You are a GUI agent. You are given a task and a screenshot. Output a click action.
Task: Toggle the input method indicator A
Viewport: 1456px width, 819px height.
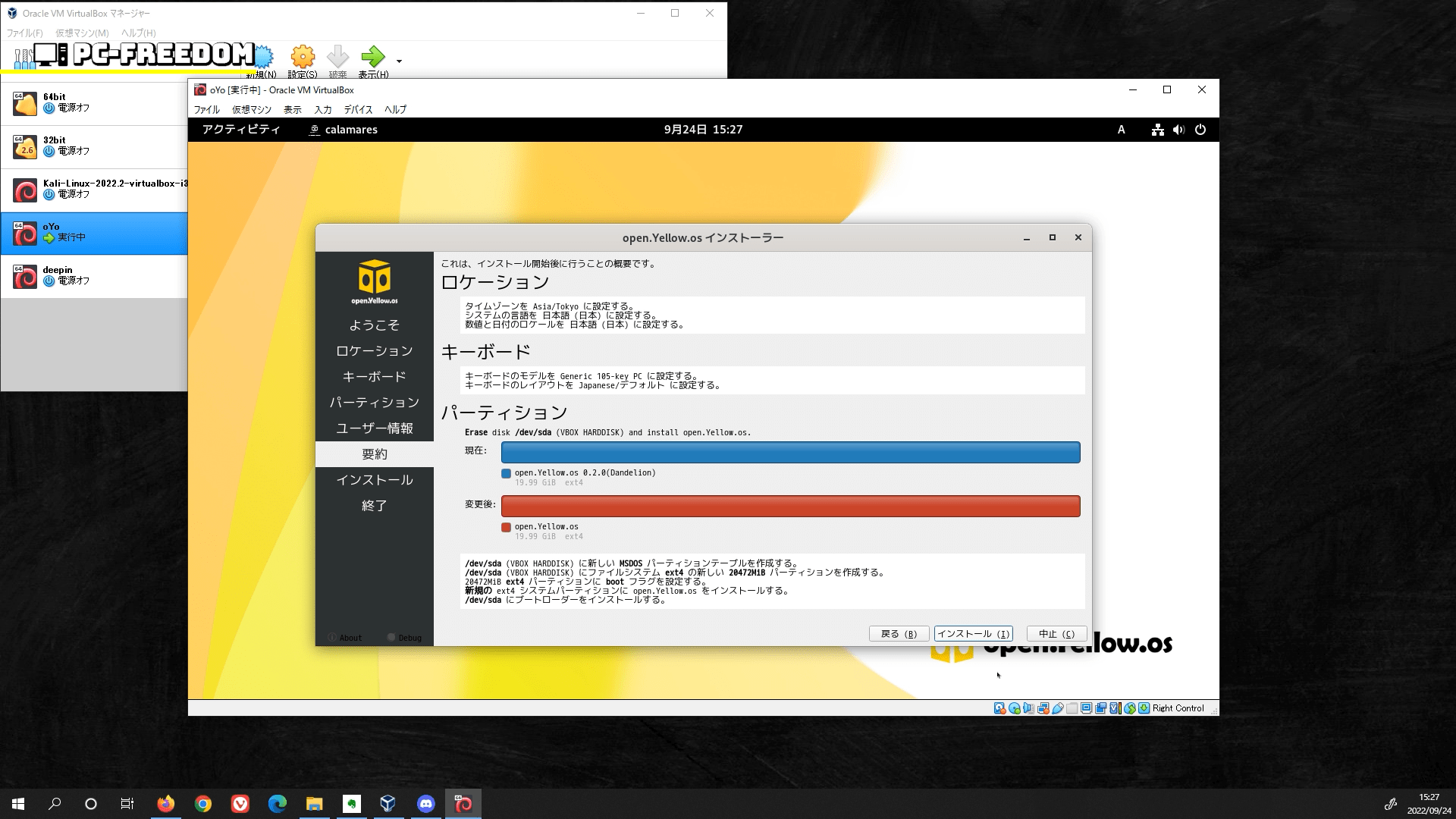click(1121, 130)
